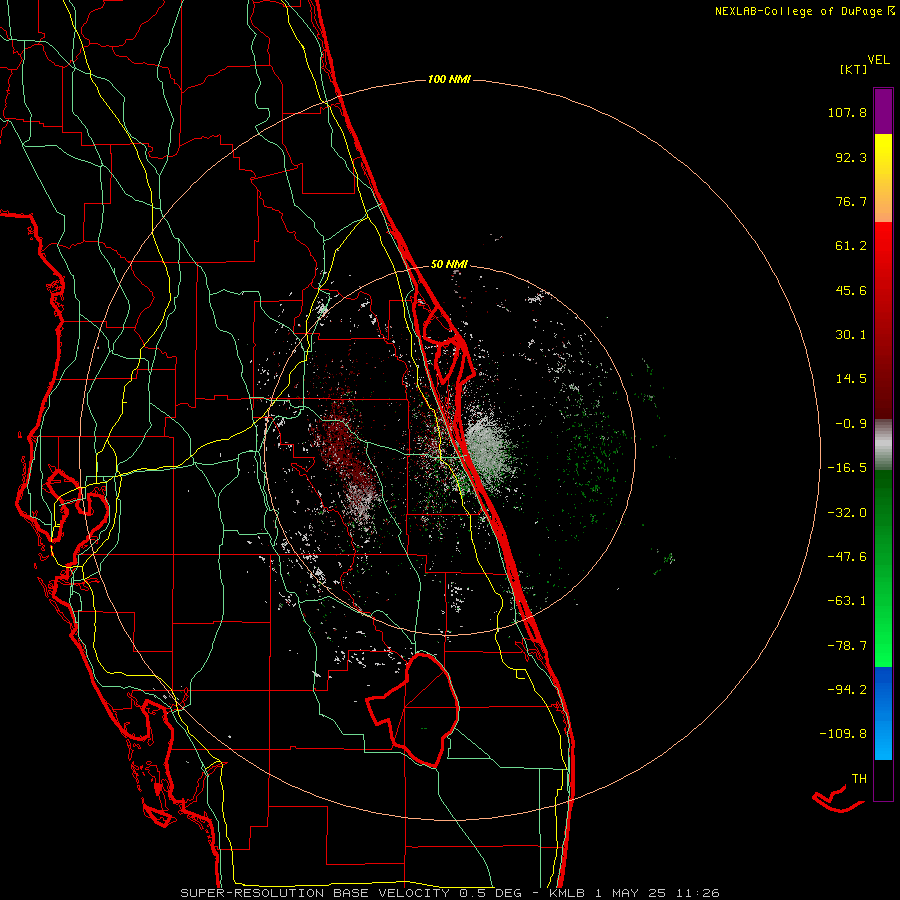The width and height of the screenshot is (900, 900).
Task: Click the blue segment of velocity color bar
Action: pos(883,713)
